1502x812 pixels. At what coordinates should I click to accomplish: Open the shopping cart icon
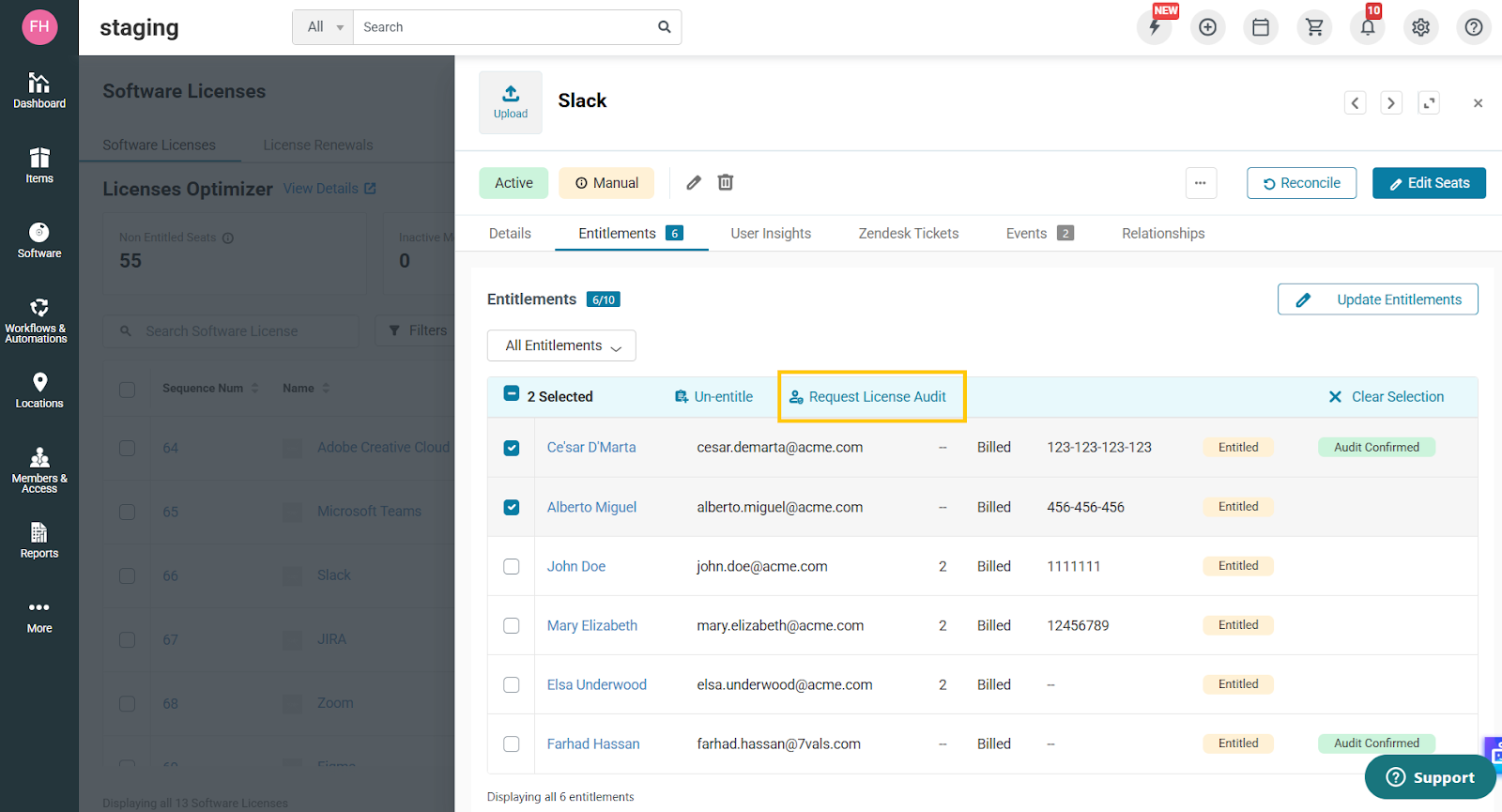coord(1314,27)
